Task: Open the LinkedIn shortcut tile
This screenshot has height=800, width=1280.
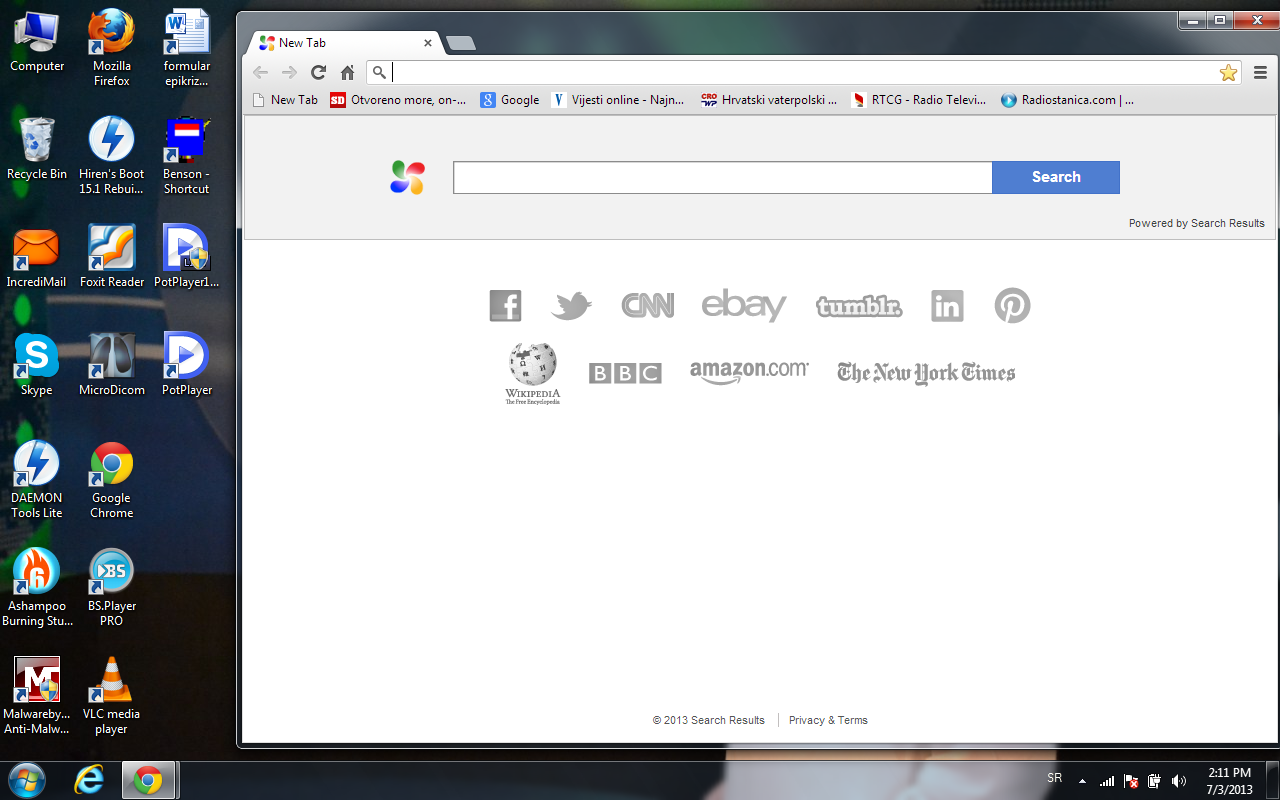Action: click(x=947, y=305)
